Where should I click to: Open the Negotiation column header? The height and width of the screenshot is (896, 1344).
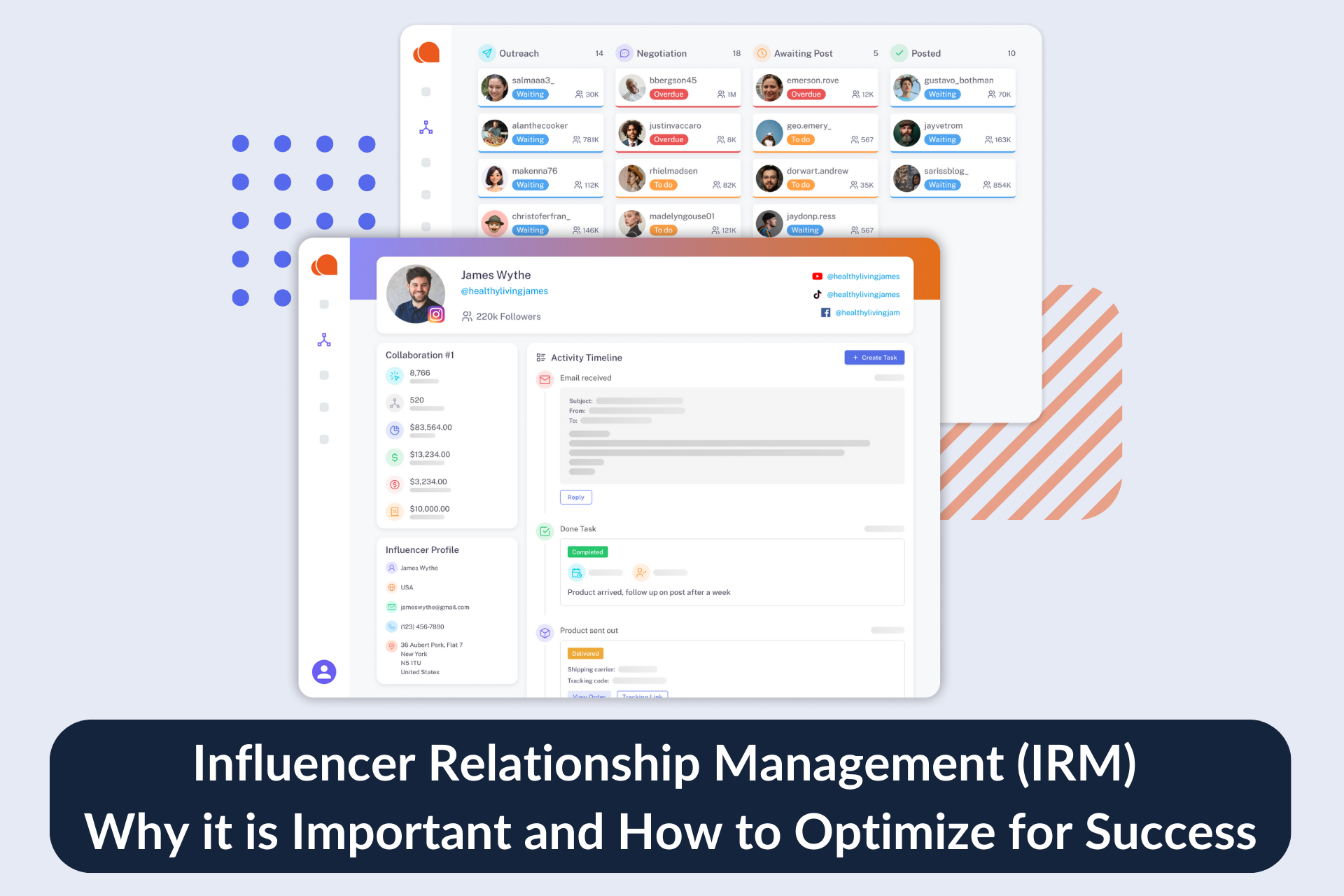click(x=661, y=53)
